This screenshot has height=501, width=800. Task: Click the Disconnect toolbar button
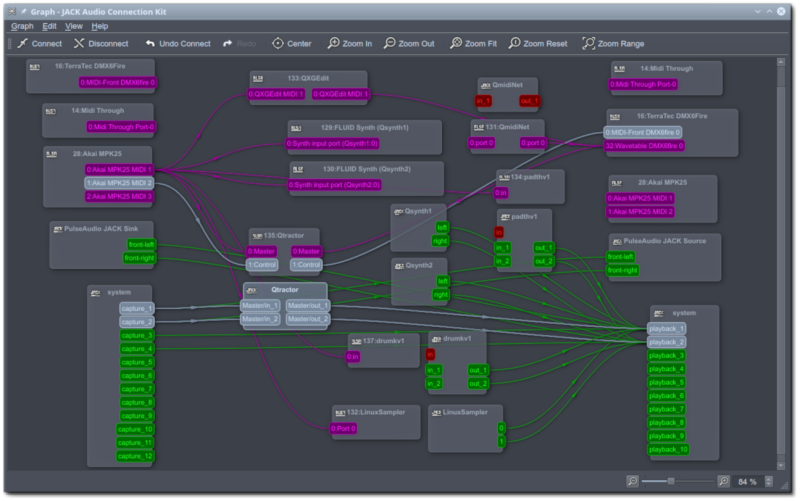[100, 44]
